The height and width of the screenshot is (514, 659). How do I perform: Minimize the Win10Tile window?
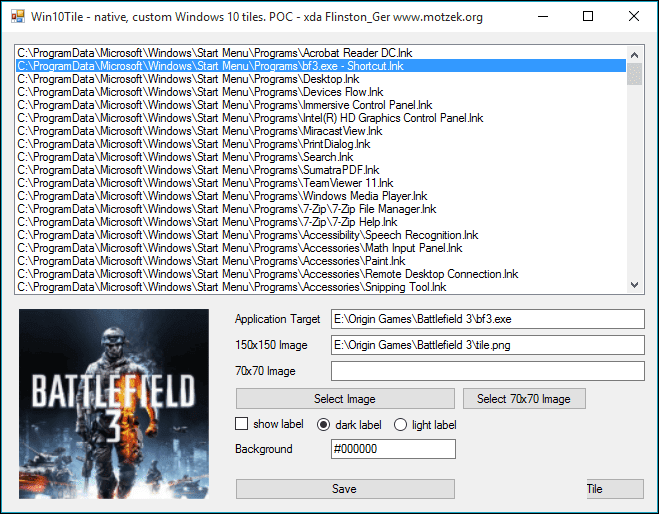pyautogui.click(x=543, y=16)
